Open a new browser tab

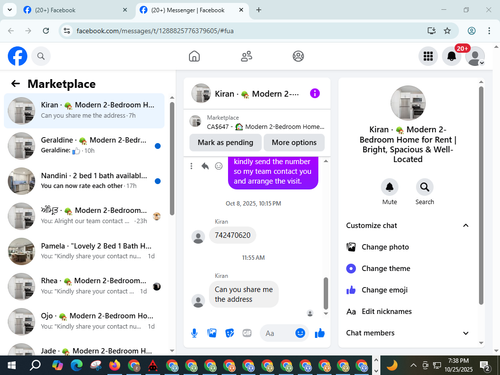(x=258, y=10)
